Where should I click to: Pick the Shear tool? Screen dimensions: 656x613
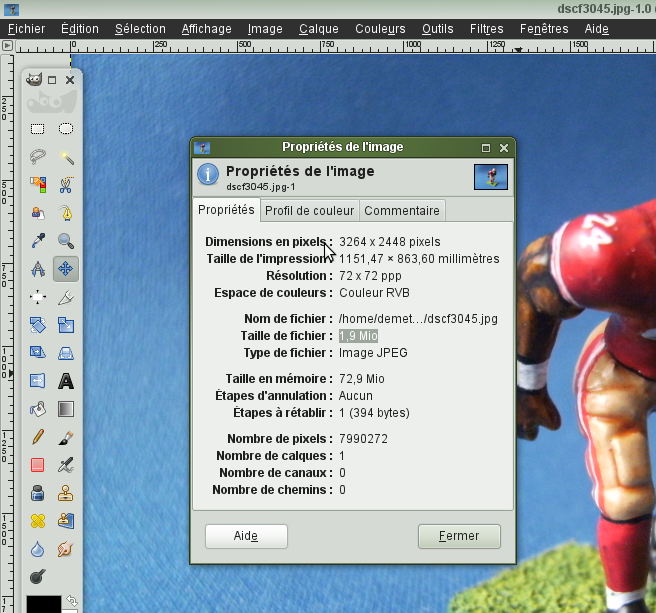click(x=38, y=353)
